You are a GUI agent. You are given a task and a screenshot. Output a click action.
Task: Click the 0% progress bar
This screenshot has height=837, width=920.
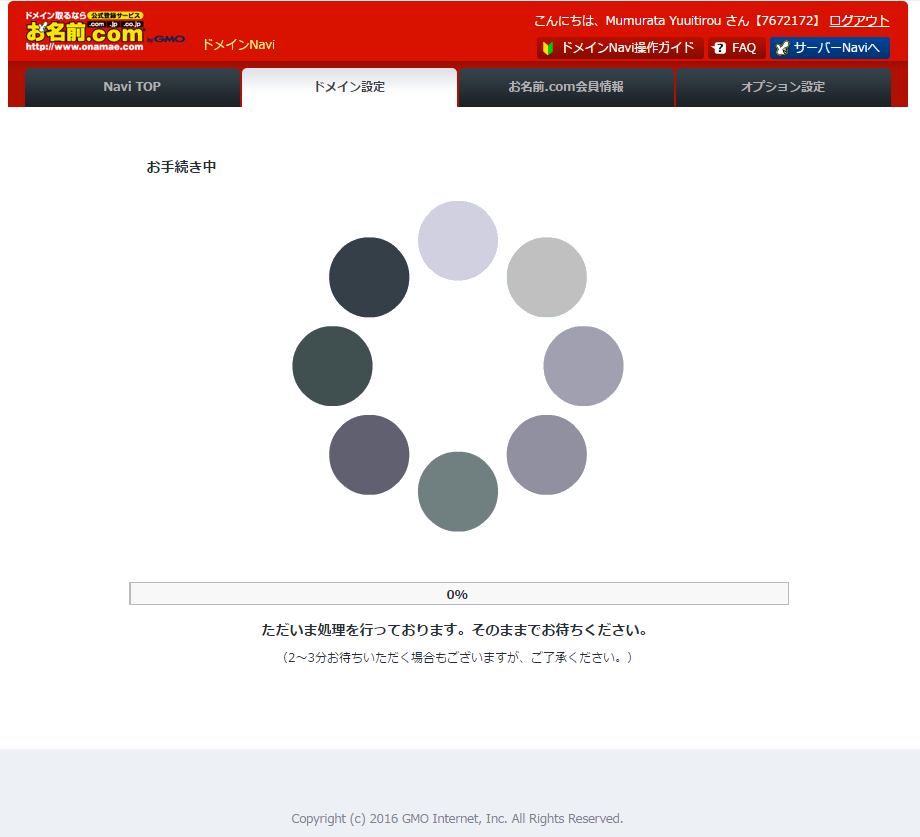coord(458,594)
